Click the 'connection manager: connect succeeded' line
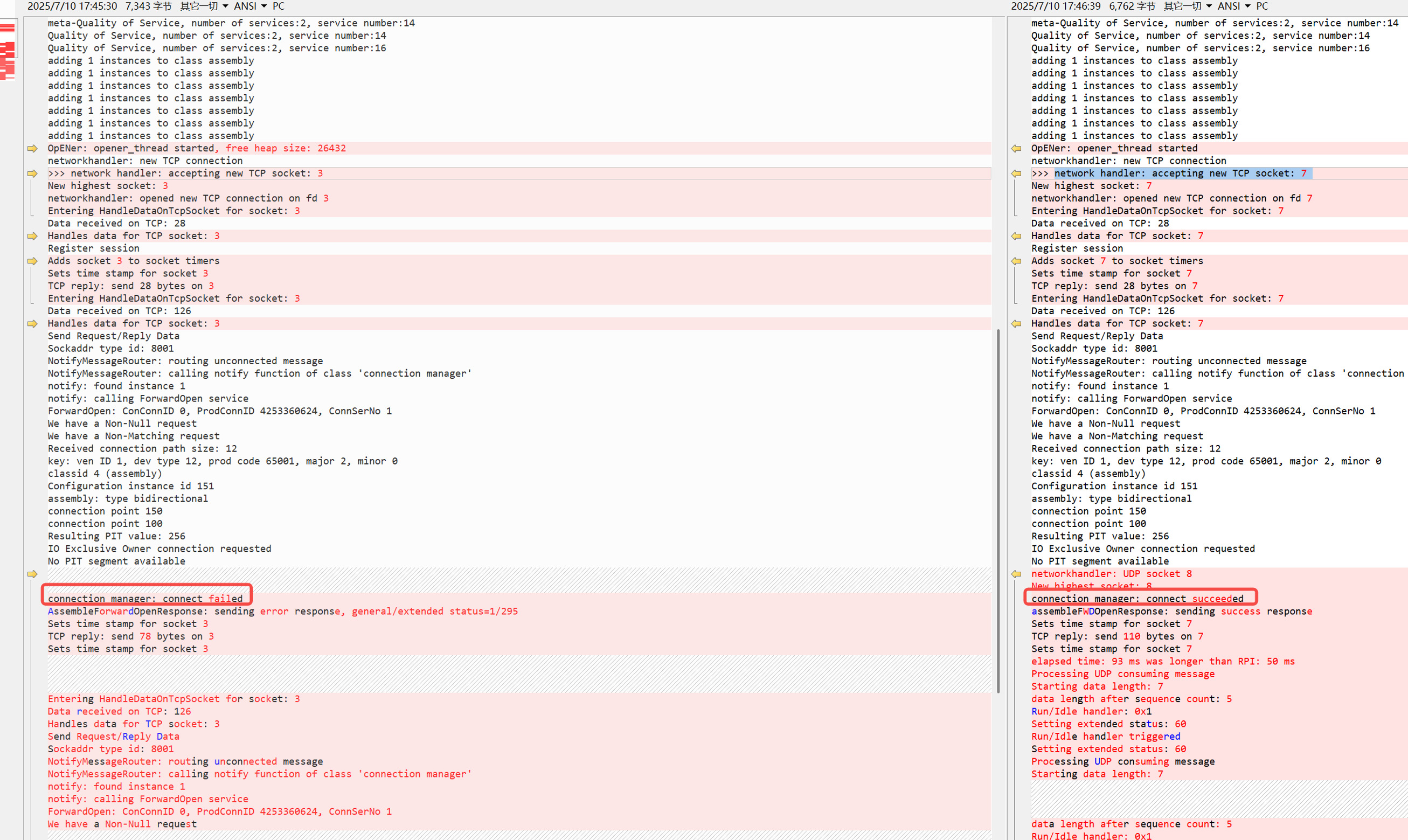 (x=1137, y=598)
